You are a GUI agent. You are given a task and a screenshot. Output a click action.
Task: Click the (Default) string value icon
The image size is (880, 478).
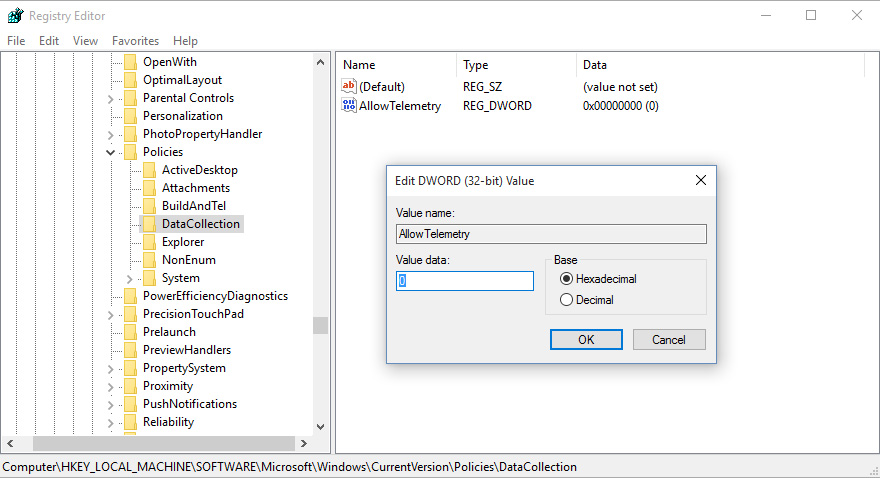(349, 86)
